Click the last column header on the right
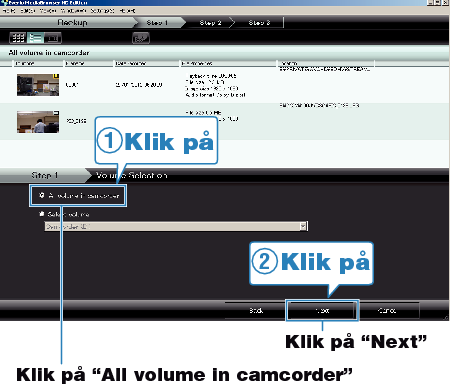This screenshot has width=450, height=386. point(326,63)
